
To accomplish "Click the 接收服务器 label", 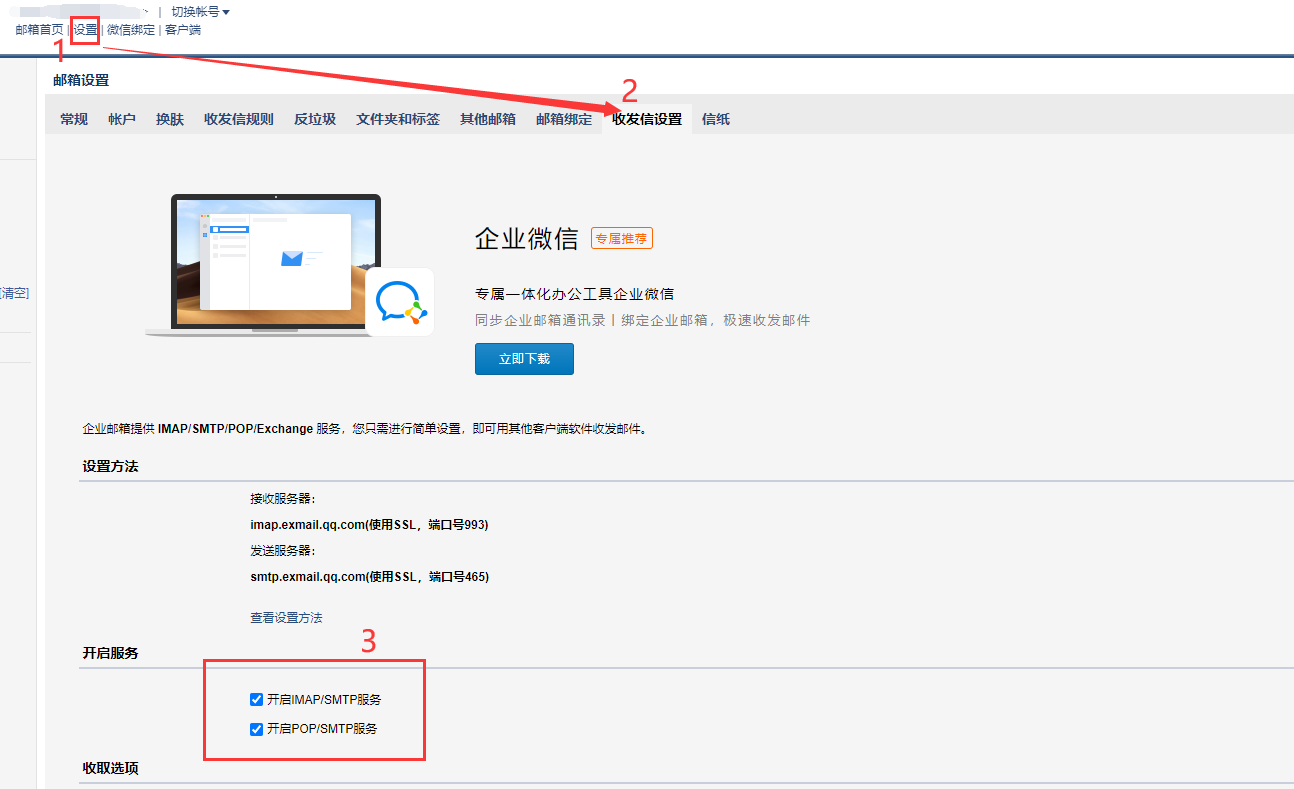I will pos(283,498).
